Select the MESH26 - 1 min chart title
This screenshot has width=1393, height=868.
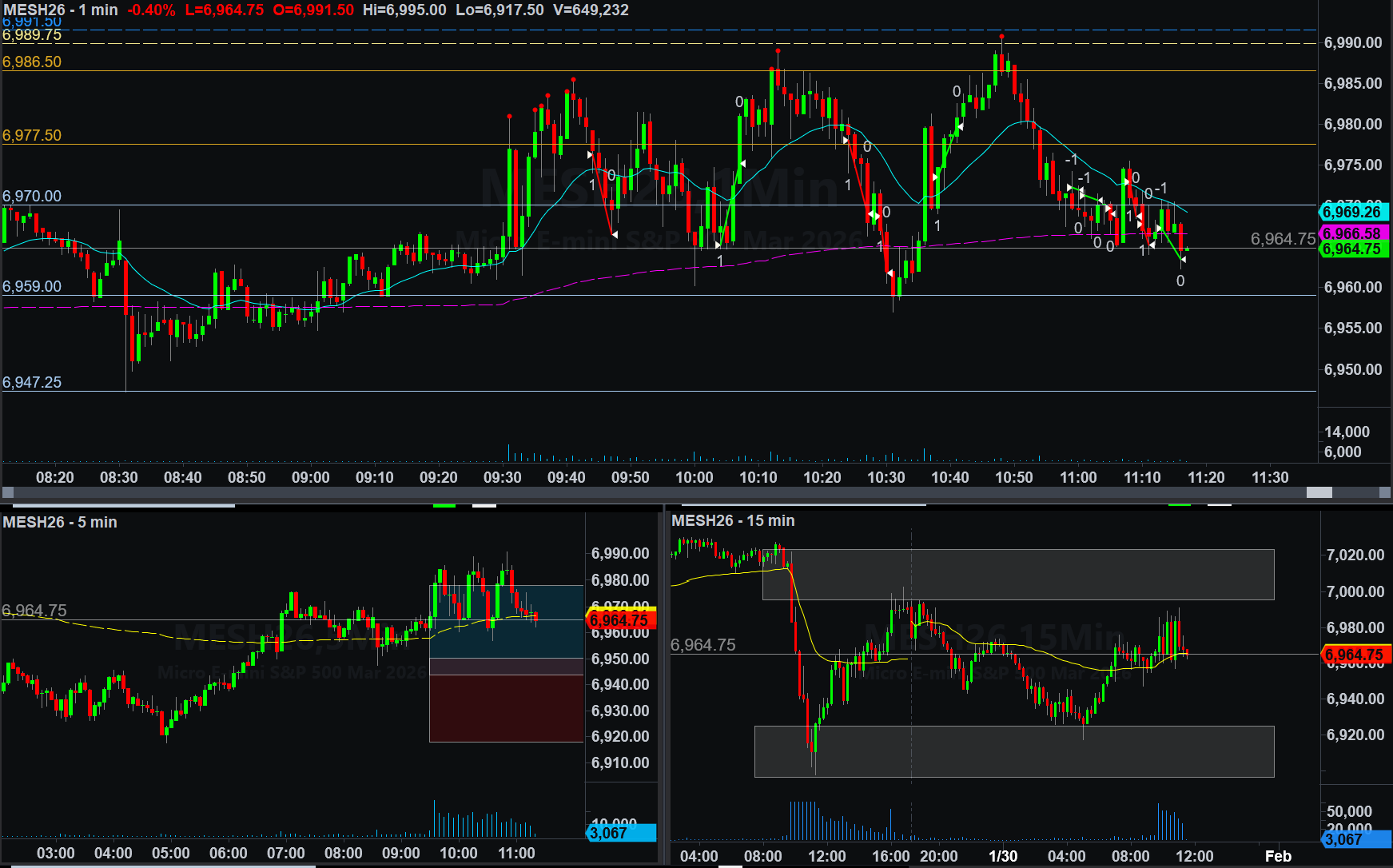[x=61, y=10]
